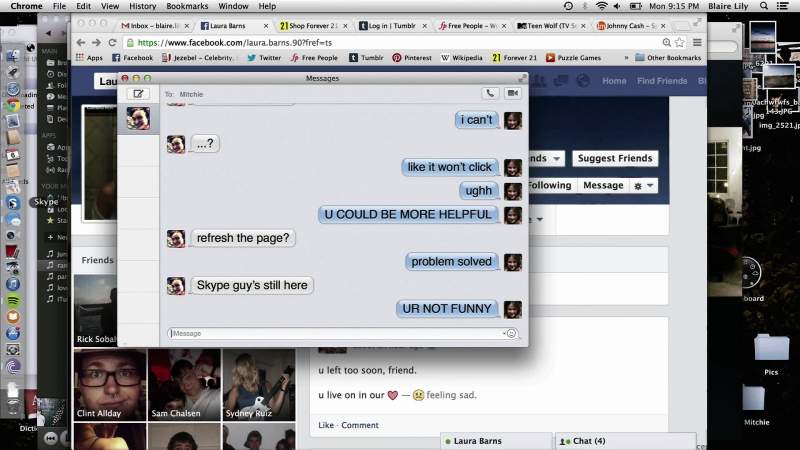Viewport: 800px width, 450px height.
Task: Open profile gear options dropdown
Action: [x=643, y=186]
